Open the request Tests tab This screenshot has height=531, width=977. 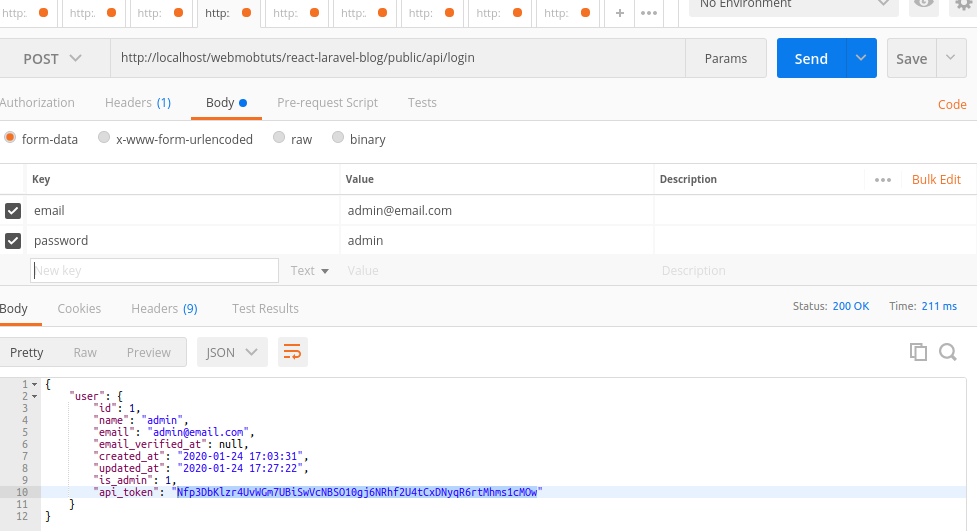coord(422,103)
